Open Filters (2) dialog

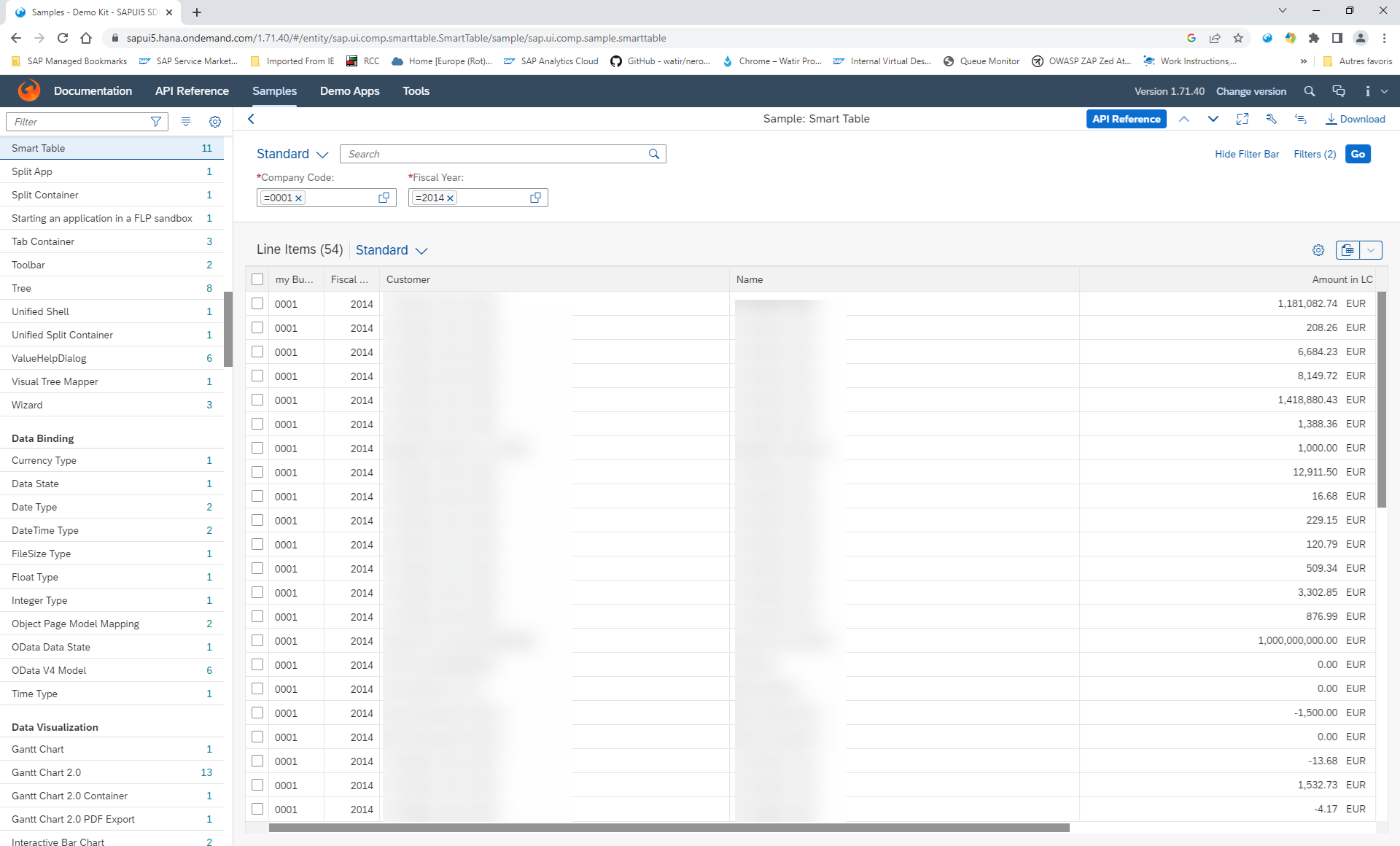1315,154
